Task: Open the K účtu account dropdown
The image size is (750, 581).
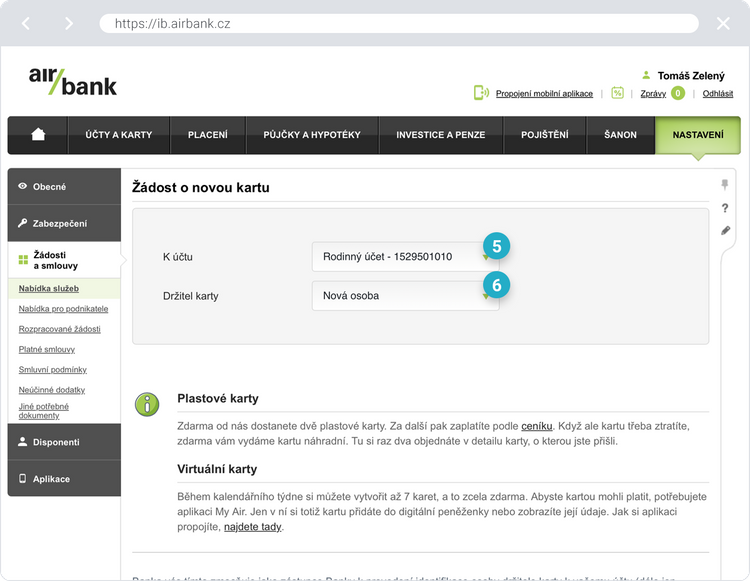Action: point(405,257)
